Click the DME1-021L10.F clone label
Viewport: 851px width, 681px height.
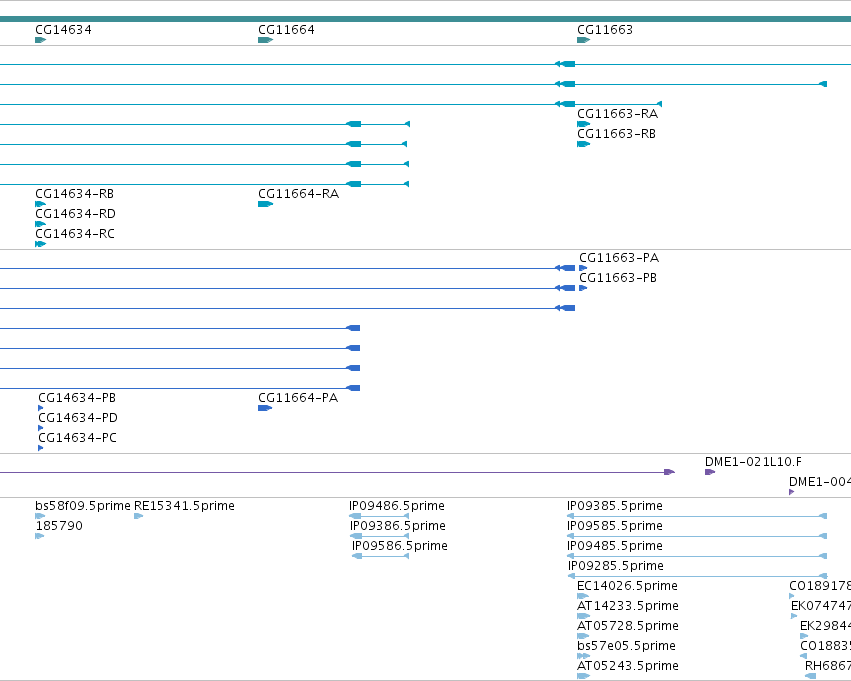coord(753,462)
